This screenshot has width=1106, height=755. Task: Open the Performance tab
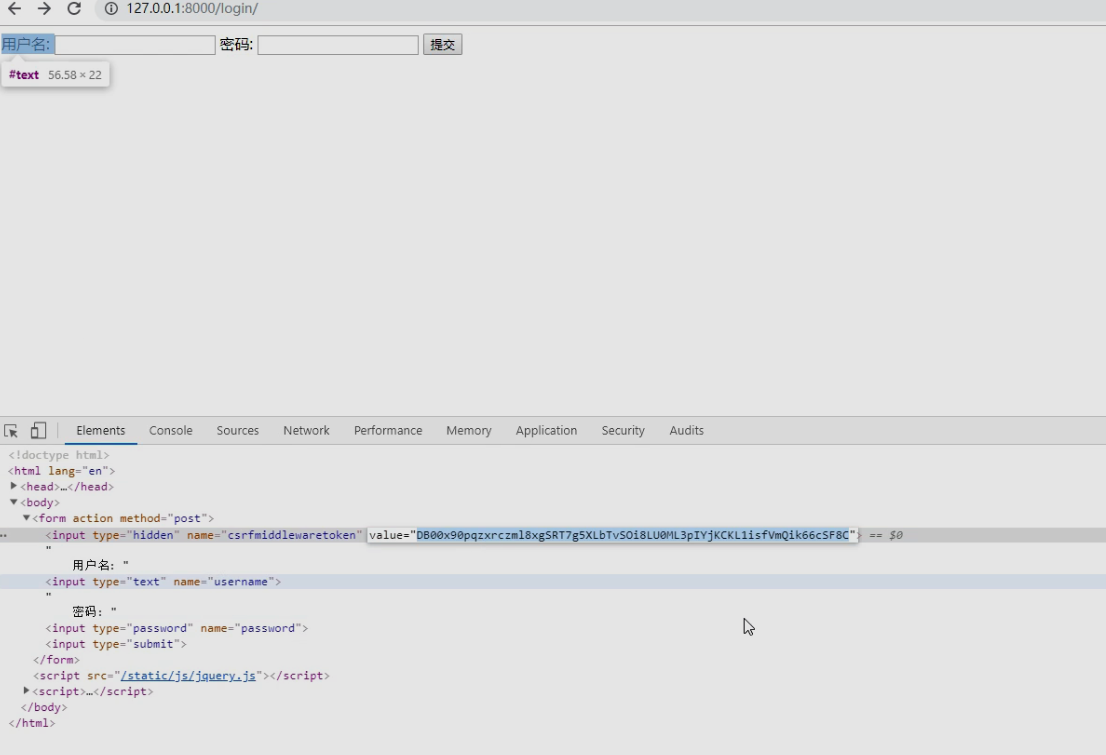(x=388, y=430)
